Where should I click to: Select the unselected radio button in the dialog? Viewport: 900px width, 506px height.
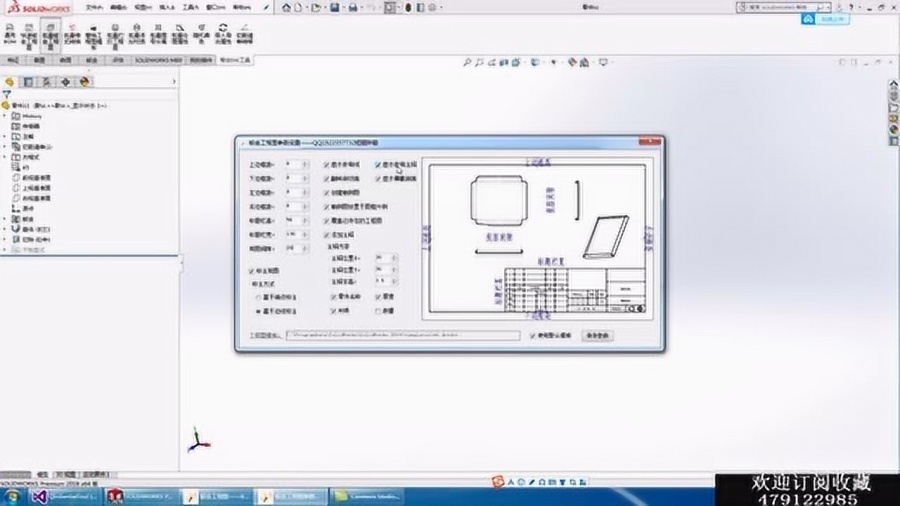[258, 297]
